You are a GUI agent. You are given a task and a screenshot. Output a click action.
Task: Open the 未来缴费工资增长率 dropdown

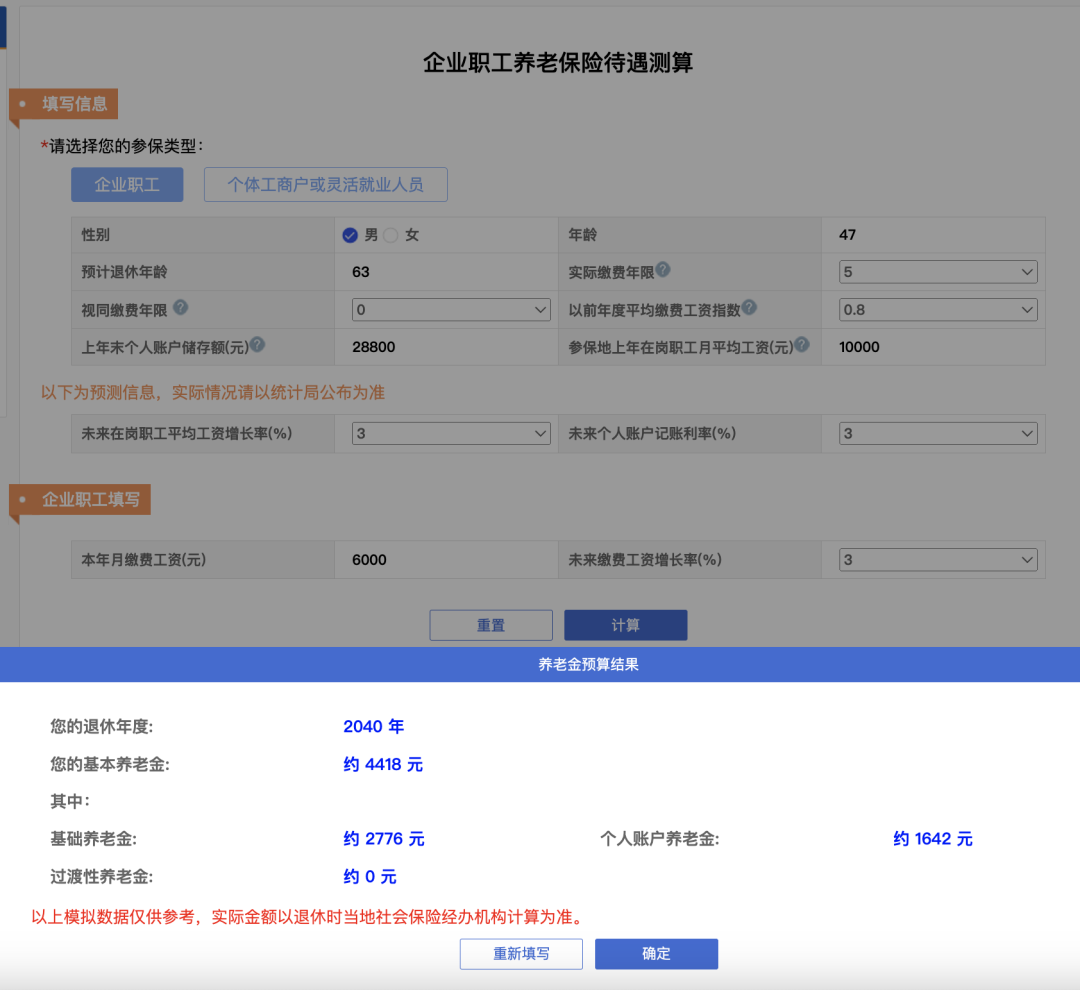[937, 560]
